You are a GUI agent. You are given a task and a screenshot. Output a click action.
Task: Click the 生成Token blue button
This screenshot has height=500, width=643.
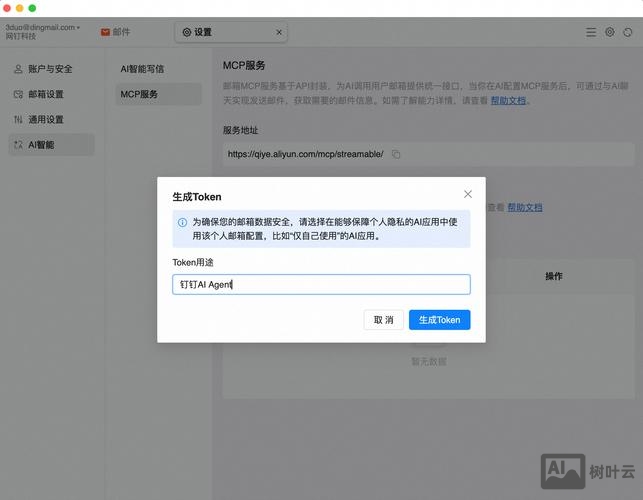click(x=439, y=320)
